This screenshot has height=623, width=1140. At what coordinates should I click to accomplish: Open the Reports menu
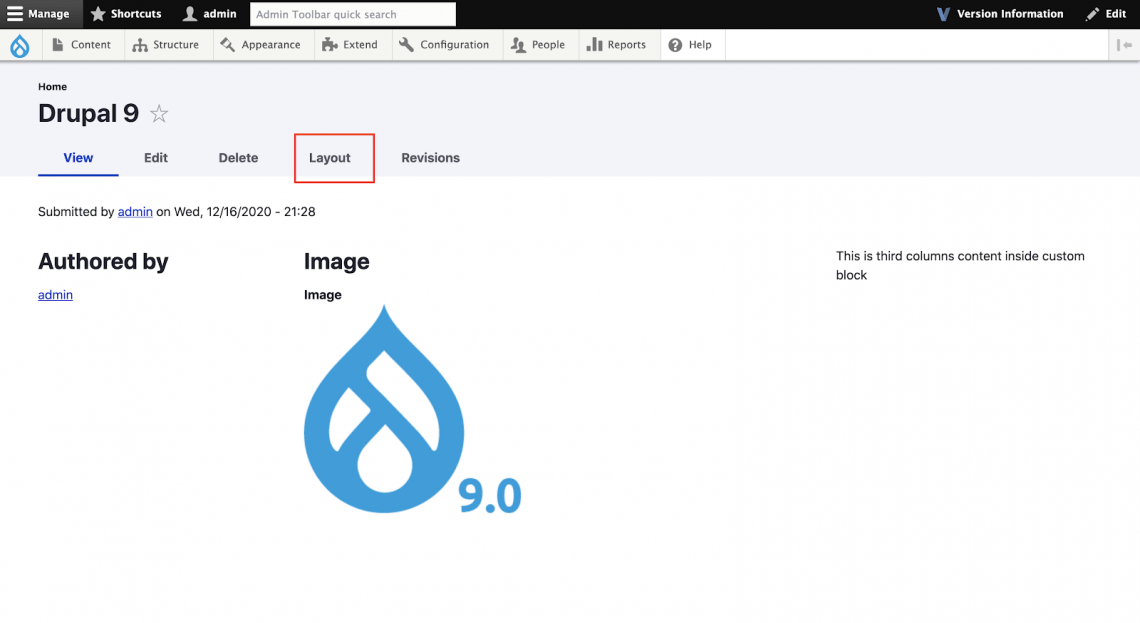[x=617, y=45]
